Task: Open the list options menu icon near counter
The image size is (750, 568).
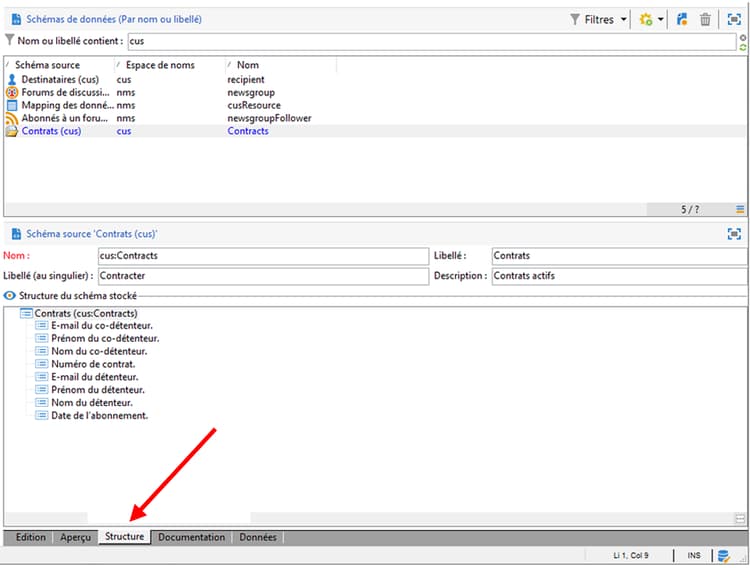Action: [x=740, y=209]
